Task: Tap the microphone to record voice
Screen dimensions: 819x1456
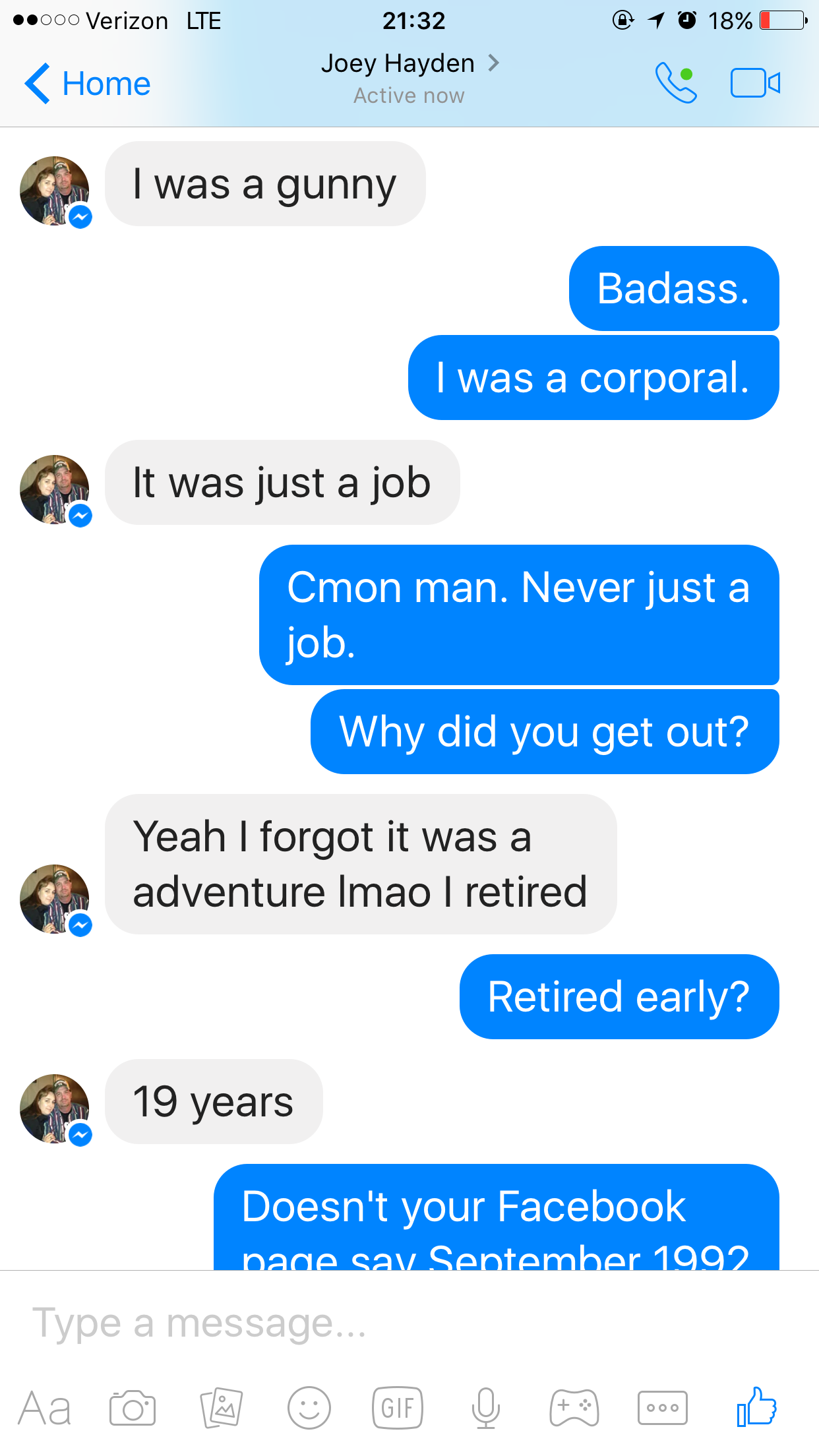Action: 486,1409
